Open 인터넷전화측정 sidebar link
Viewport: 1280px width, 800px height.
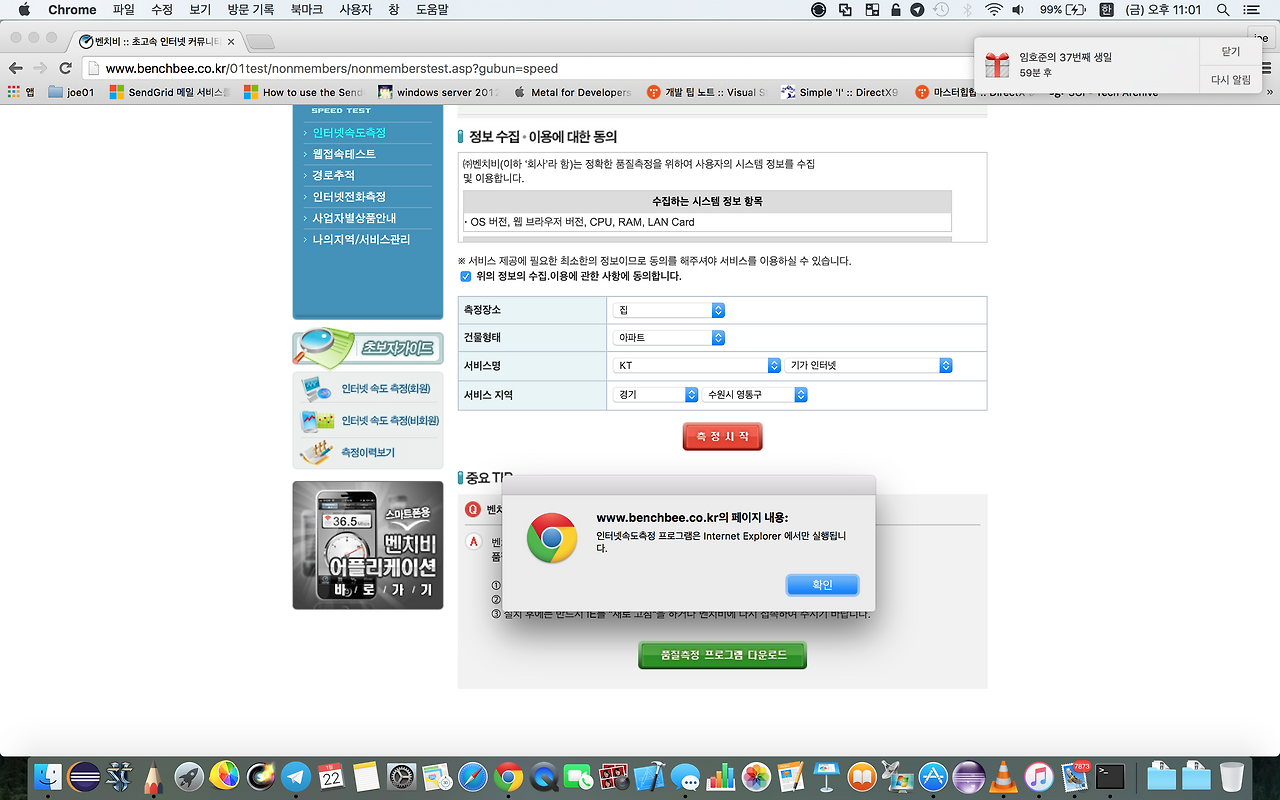(x=349, y=197)
